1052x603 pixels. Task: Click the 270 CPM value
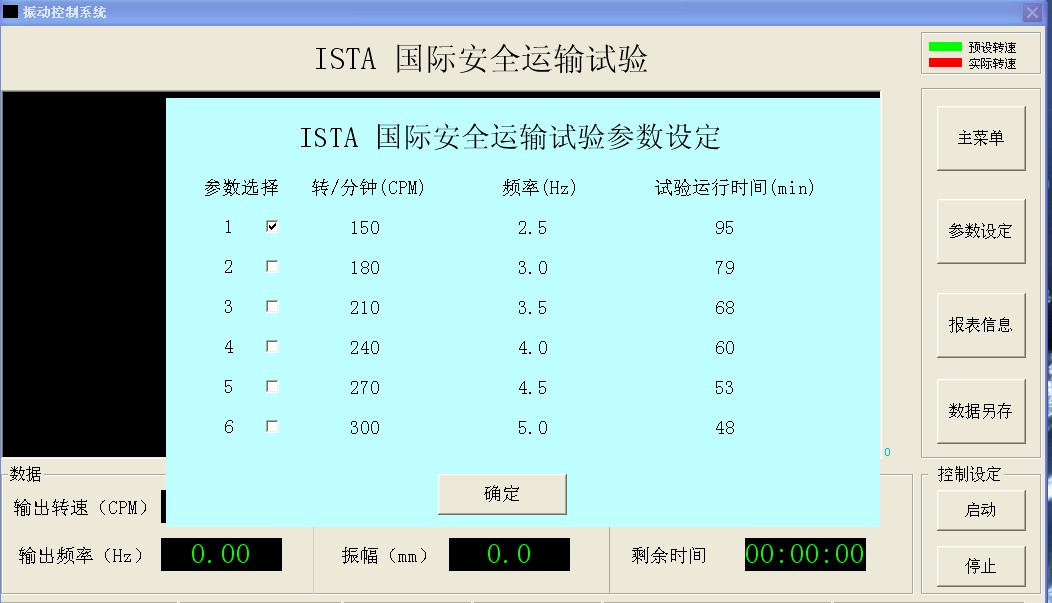365,388
